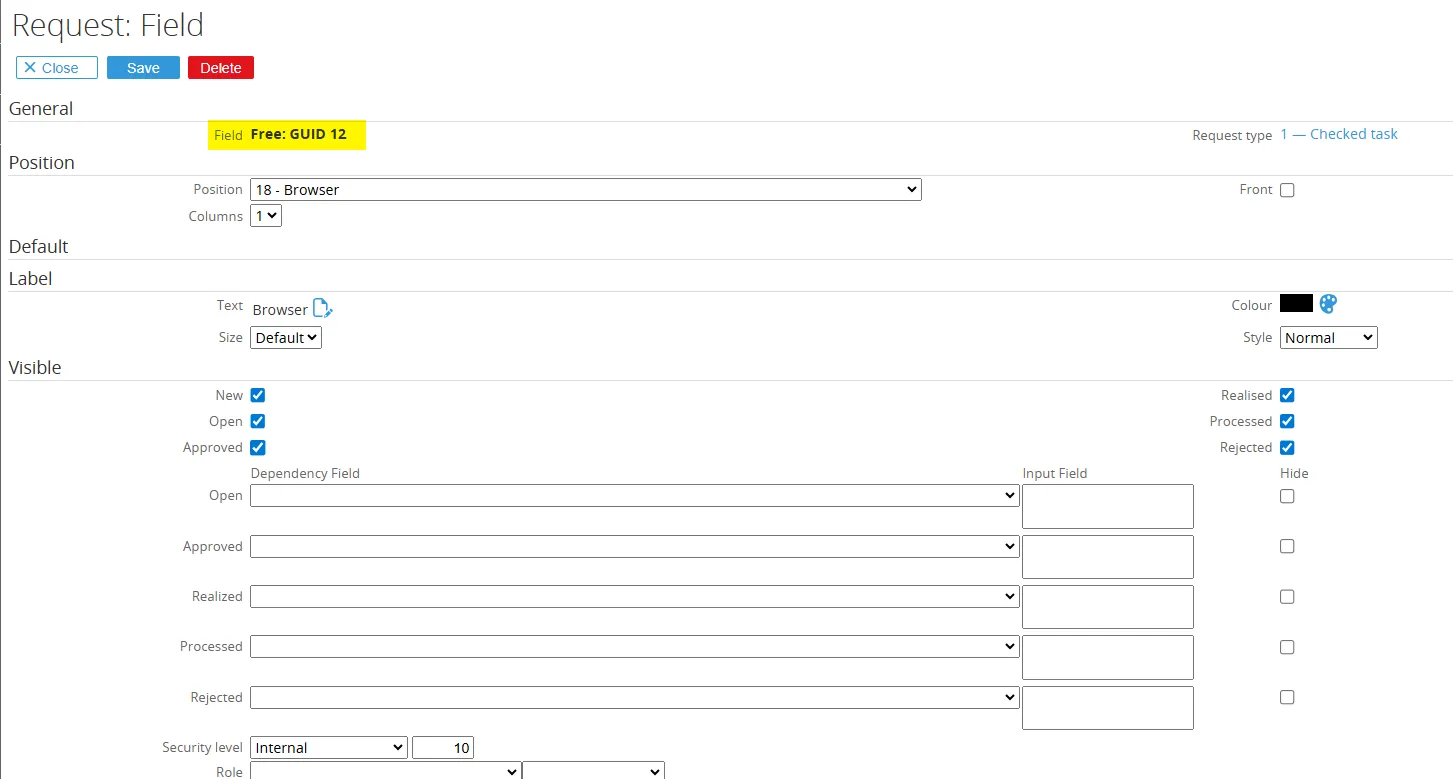Open the Style dropdown set to Normal
The image size is (1453, 779).
[1328, 337]
